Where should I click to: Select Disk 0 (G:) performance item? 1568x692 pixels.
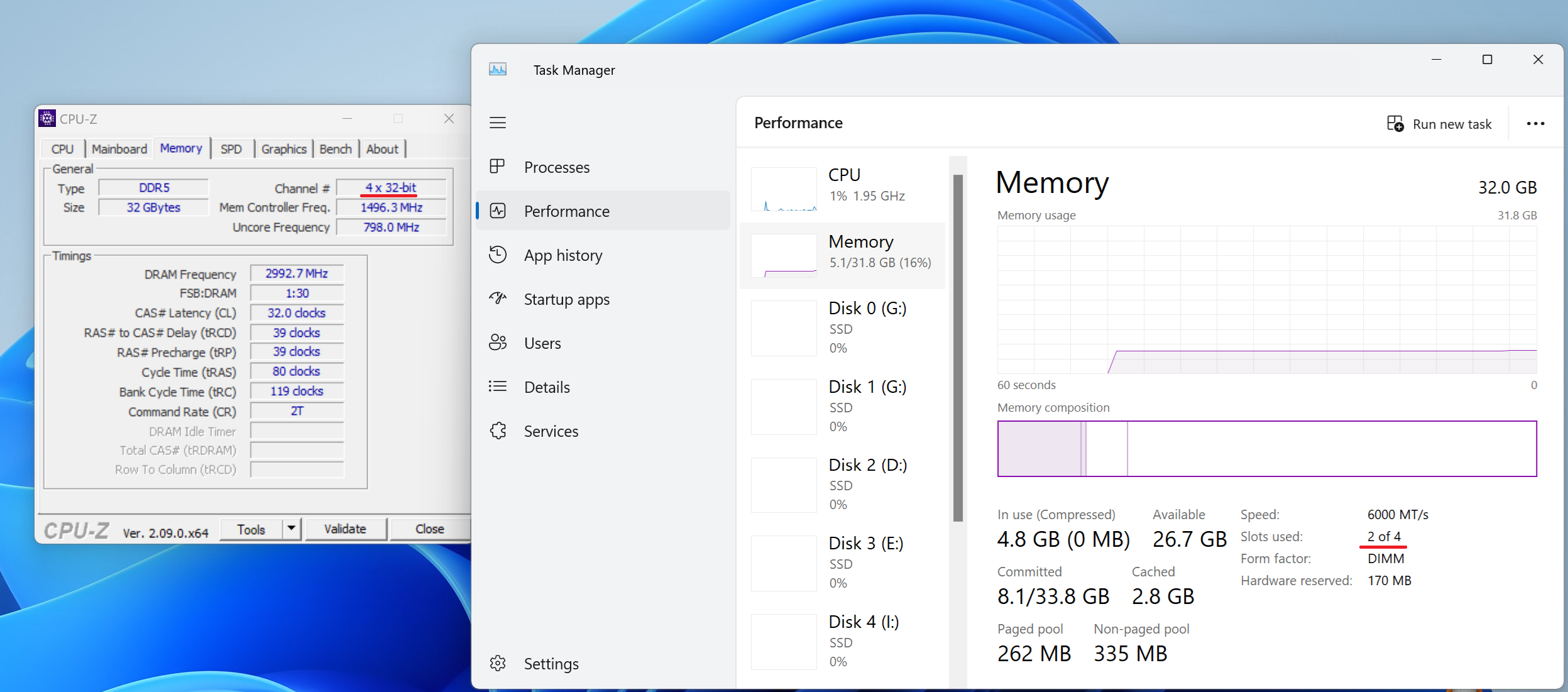(x=843, y=327)
